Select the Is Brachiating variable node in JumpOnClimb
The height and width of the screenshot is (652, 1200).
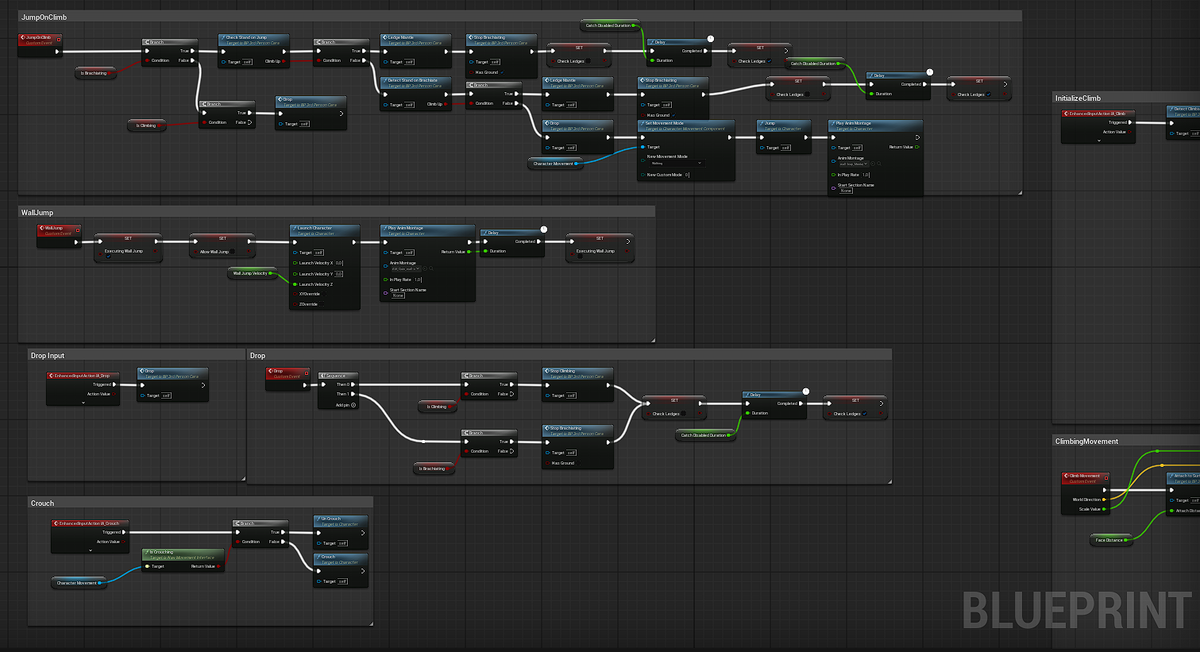96,72
